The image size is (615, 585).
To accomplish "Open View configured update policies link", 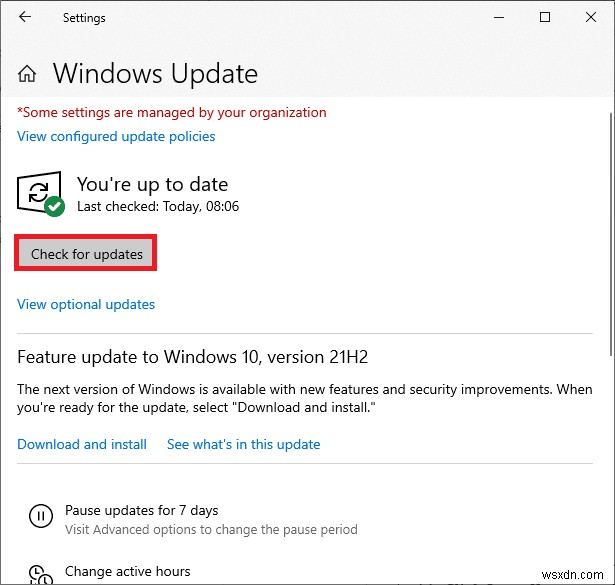I will [x=116, y=136].
